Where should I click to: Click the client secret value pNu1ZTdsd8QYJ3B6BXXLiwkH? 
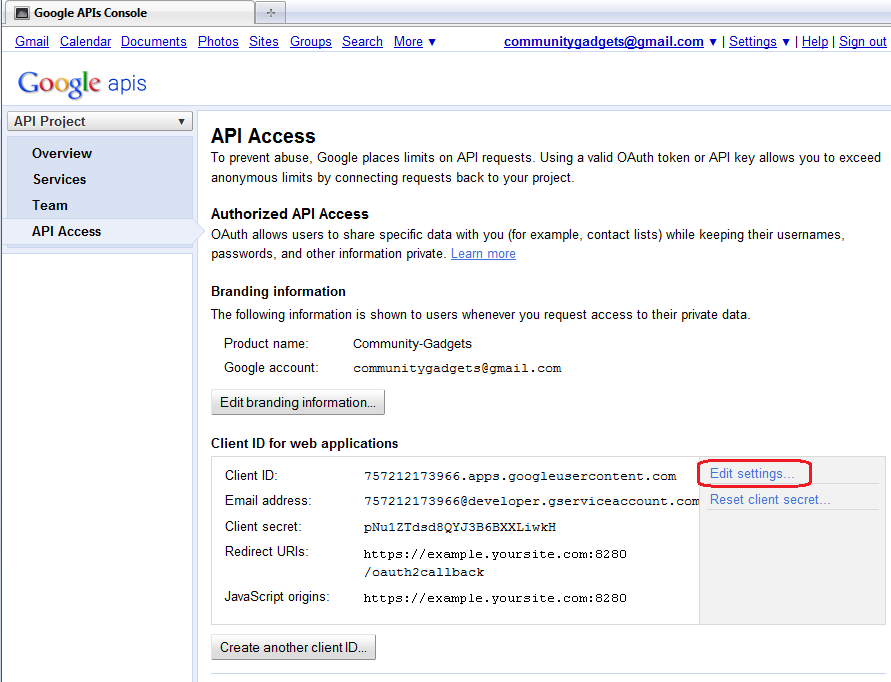[x=460, y=527]
